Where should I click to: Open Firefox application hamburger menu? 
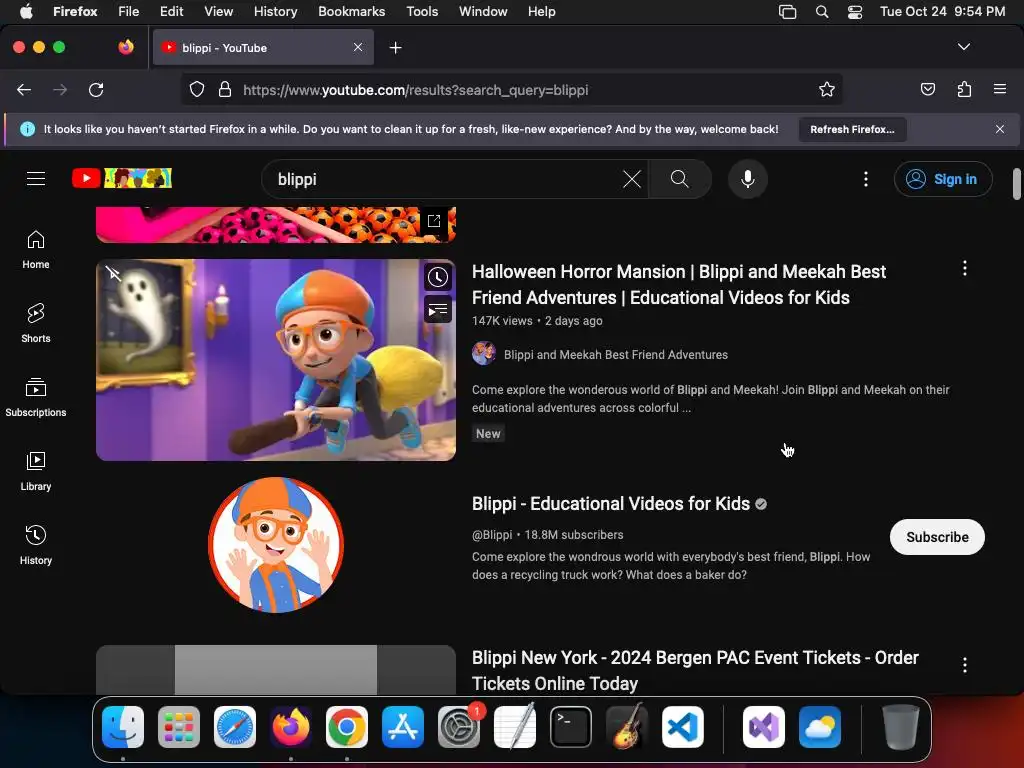[1000, 89]
